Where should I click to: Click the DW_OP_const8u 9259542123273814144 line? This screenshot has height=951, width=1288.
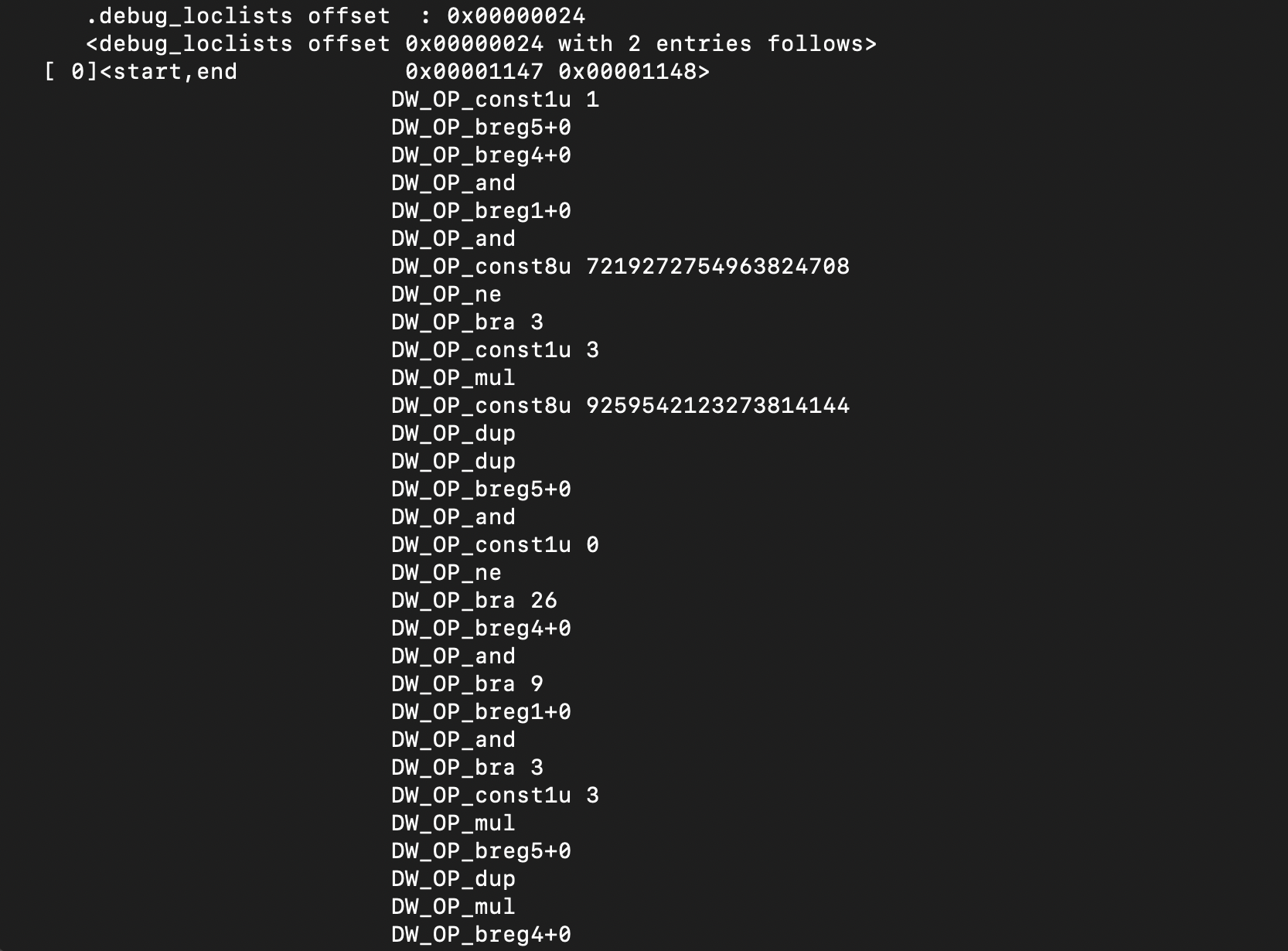click(620, 406)
